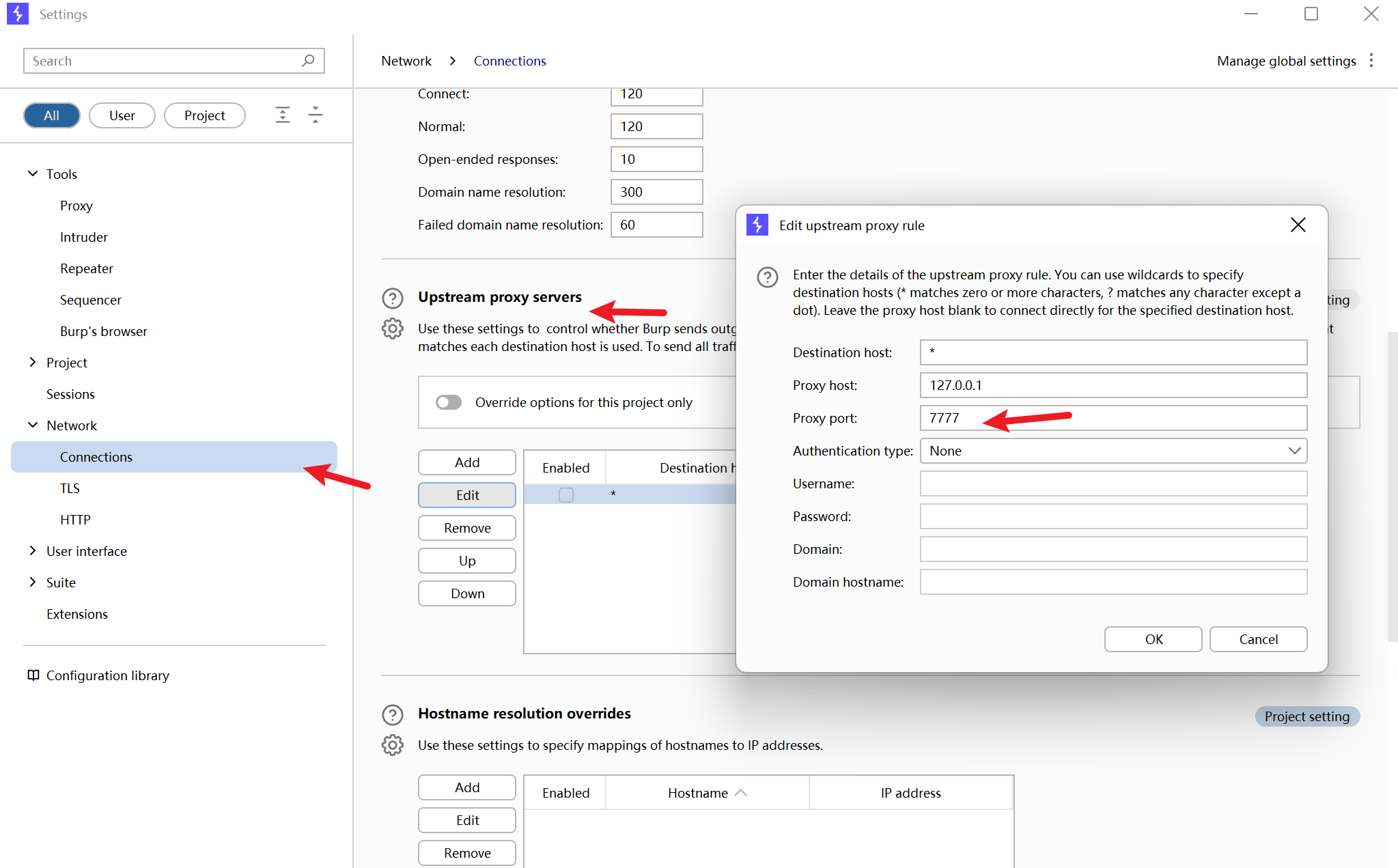Close the Edit upstream proxy rule dialog
The image size is (1398, 868).
[x=1298, y=225]
